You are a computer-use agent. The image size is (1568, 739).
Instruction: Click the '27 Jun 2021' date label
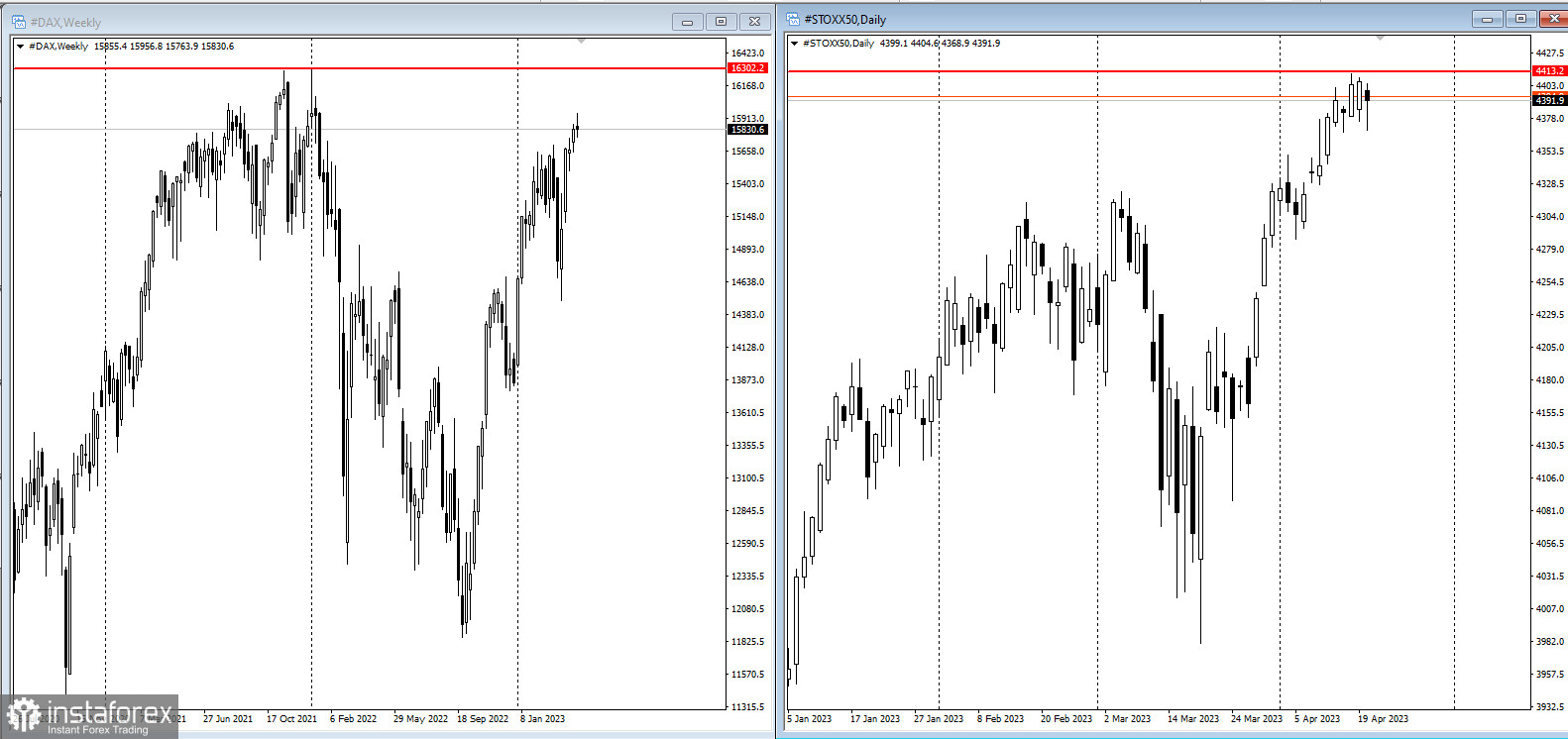click(228, 719)
